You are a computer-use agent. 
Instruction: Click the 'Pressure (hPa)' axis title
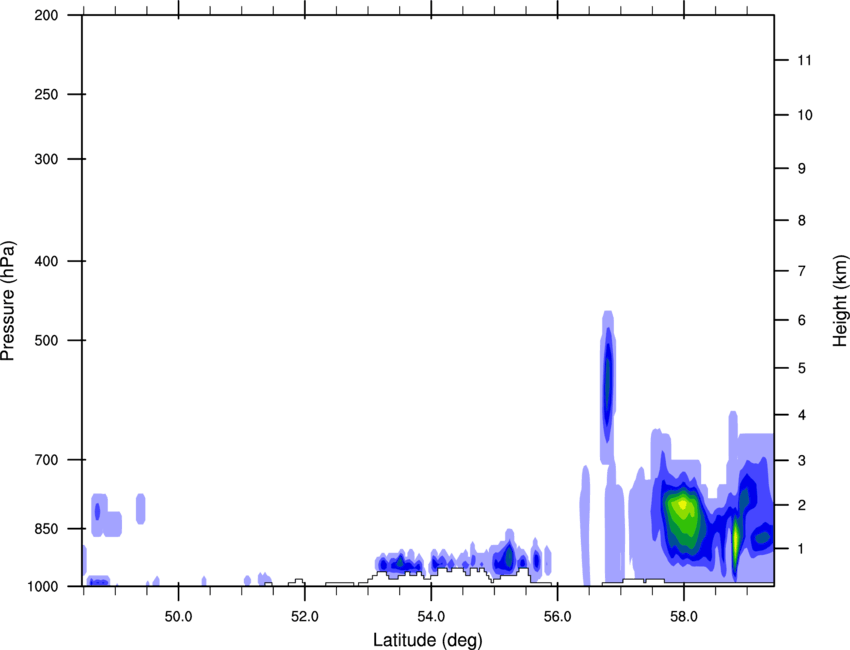(8, 301)
